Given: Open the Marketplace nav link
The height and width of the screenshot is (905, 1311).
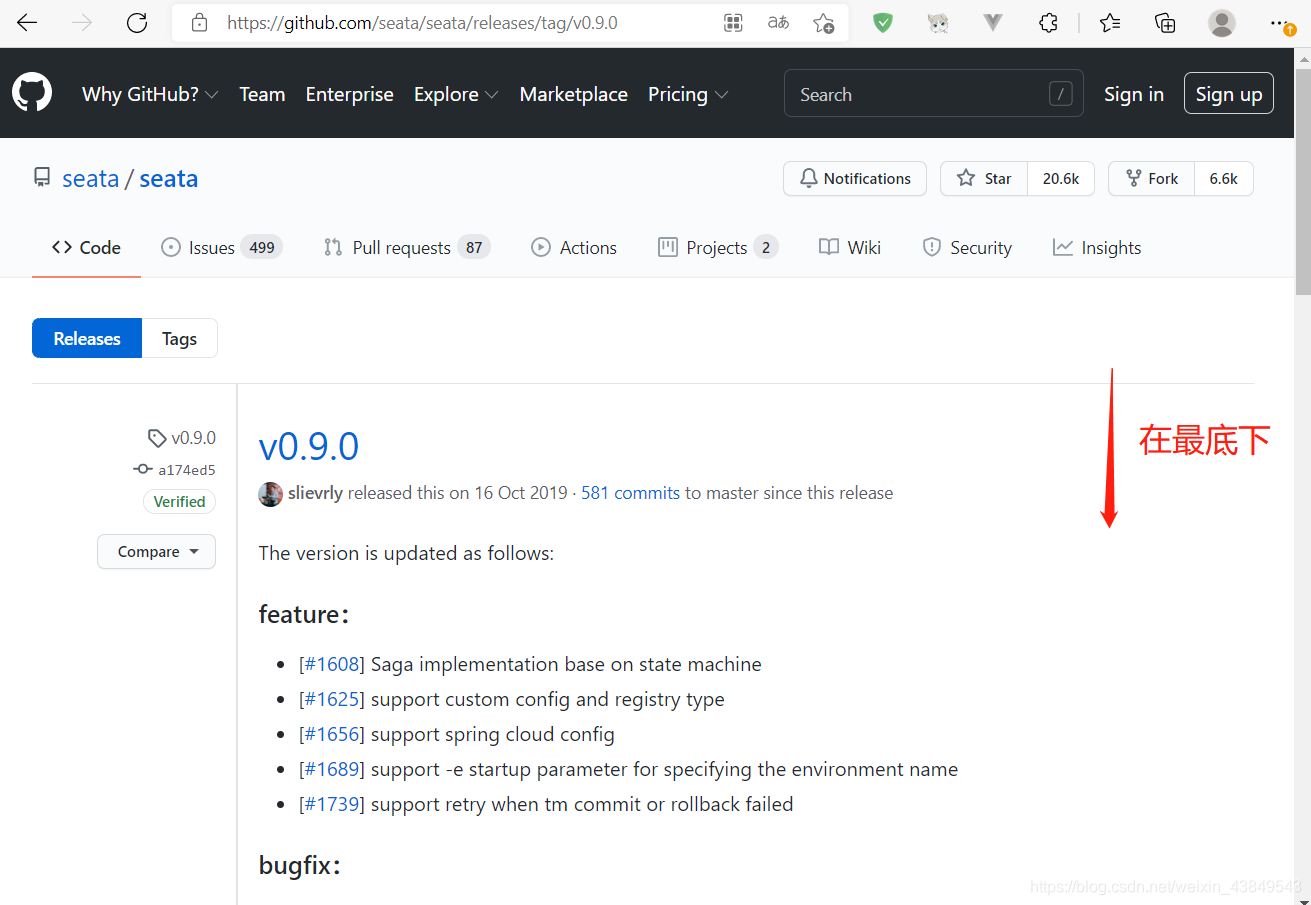Looking at the screenshot, I should coord(573,94).
